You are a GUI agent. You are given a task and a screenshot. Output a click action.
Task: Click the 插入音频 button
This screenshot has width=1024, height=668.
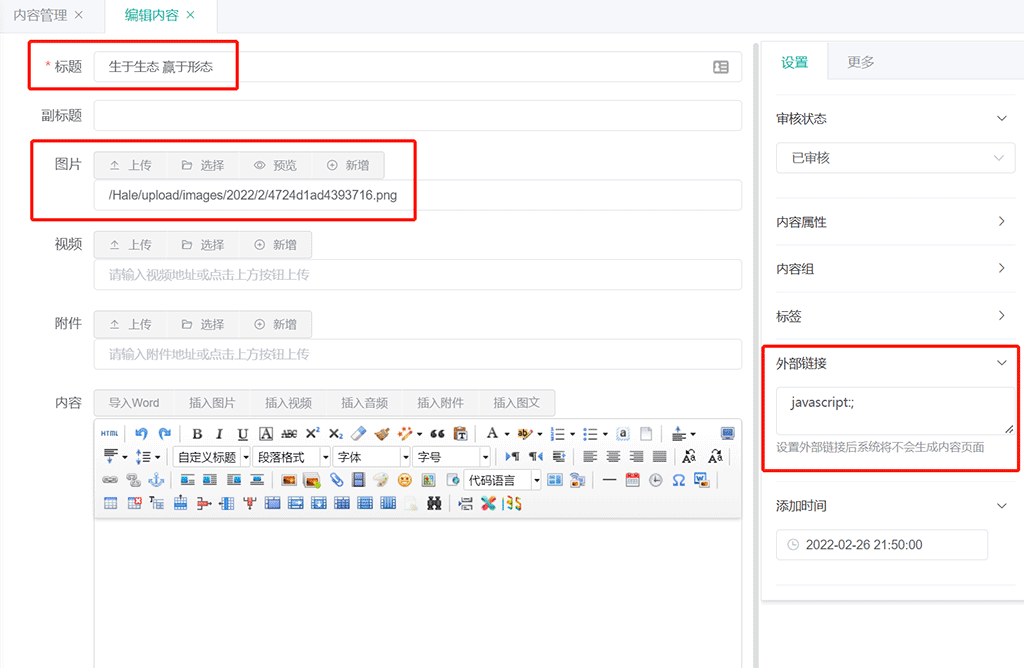364,403
